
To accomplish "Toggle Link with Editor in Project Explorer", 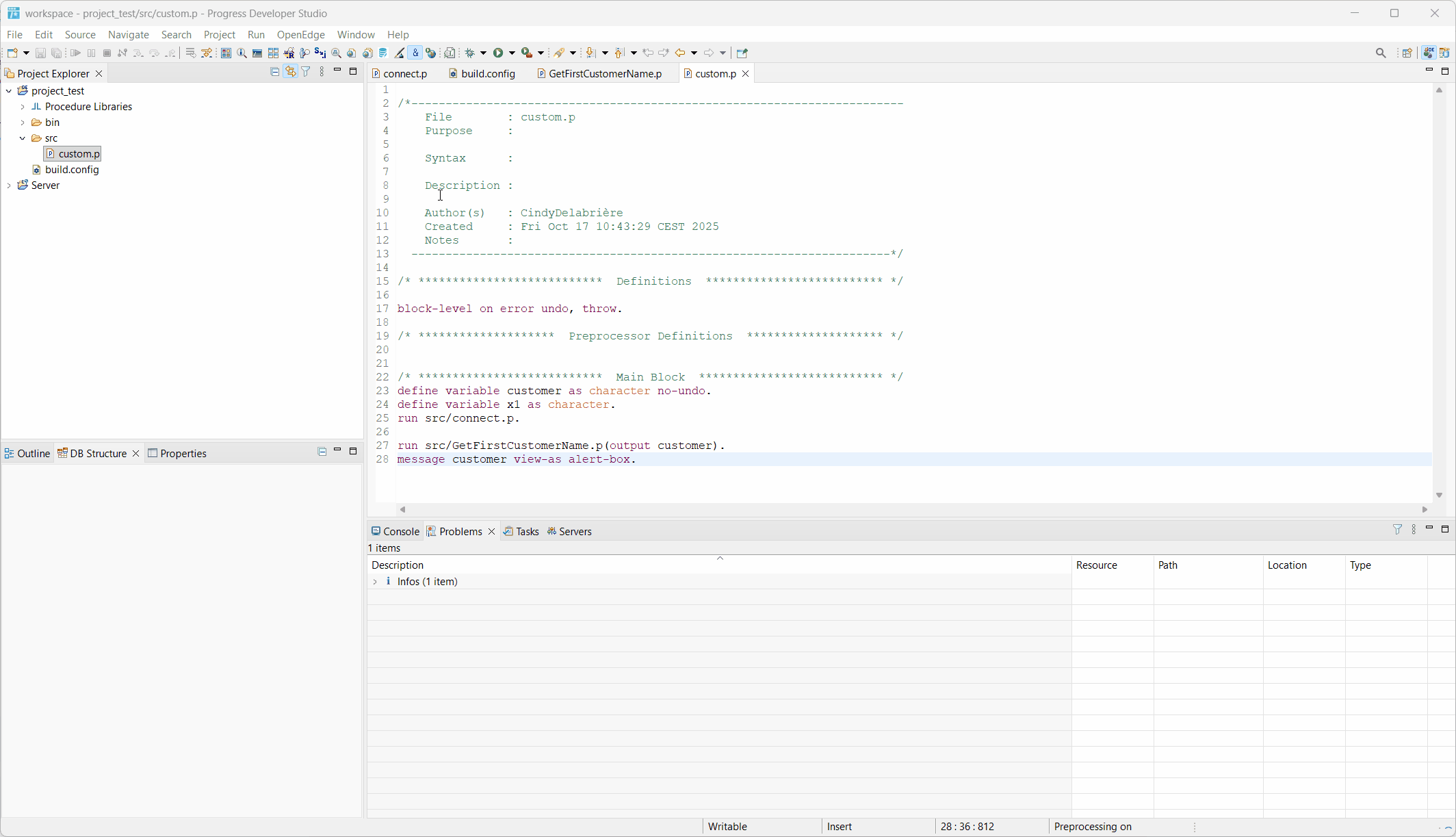I will (x=290, y=72).
